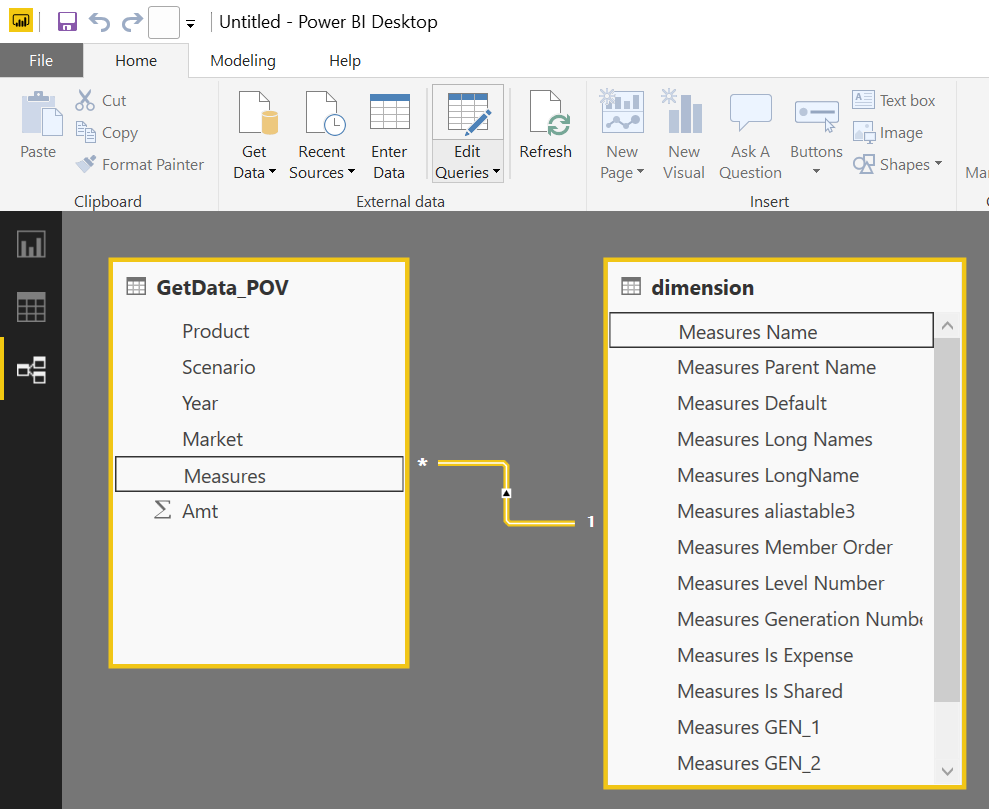Screen dimensions: 989x809
Task: Open the File tab
Action: pyautogui.click(x=41, y=61)
